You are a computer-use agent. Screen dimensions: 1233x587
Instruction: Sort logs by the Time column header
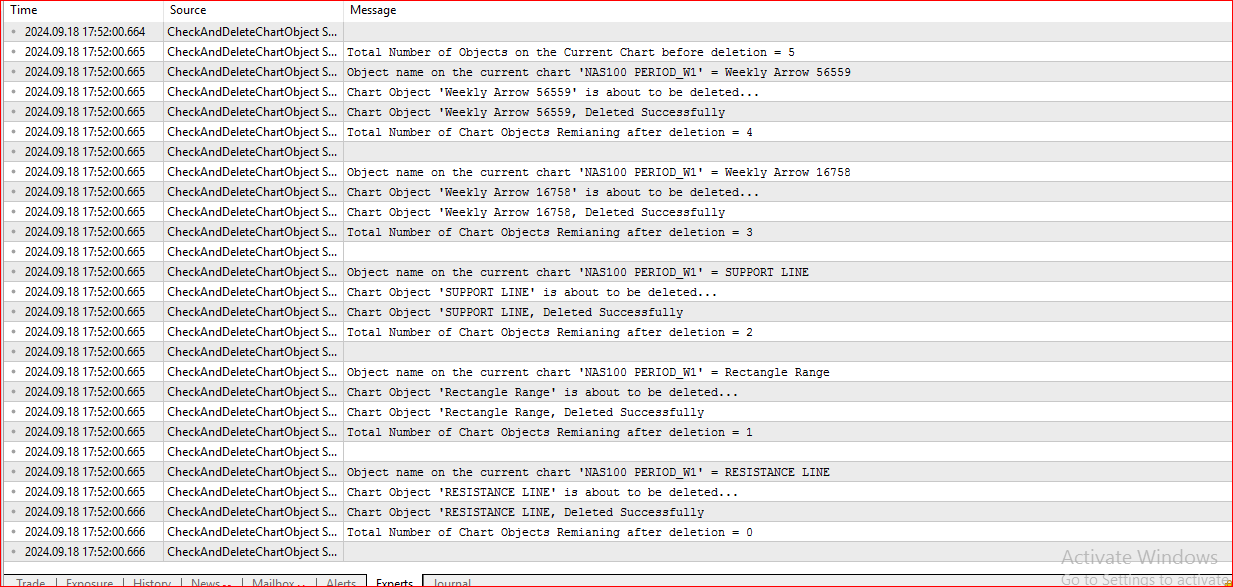[24, 10]
